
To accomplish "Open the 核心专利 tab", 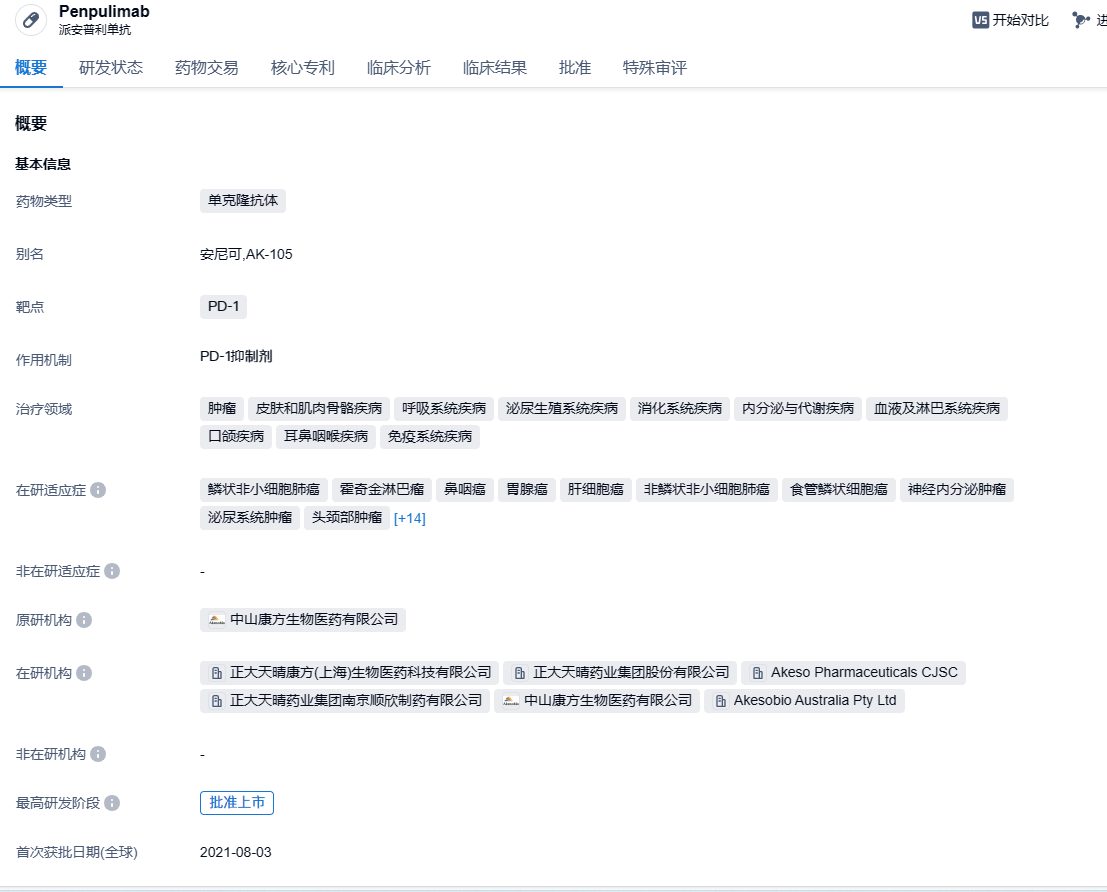I will tap(302, 68).
